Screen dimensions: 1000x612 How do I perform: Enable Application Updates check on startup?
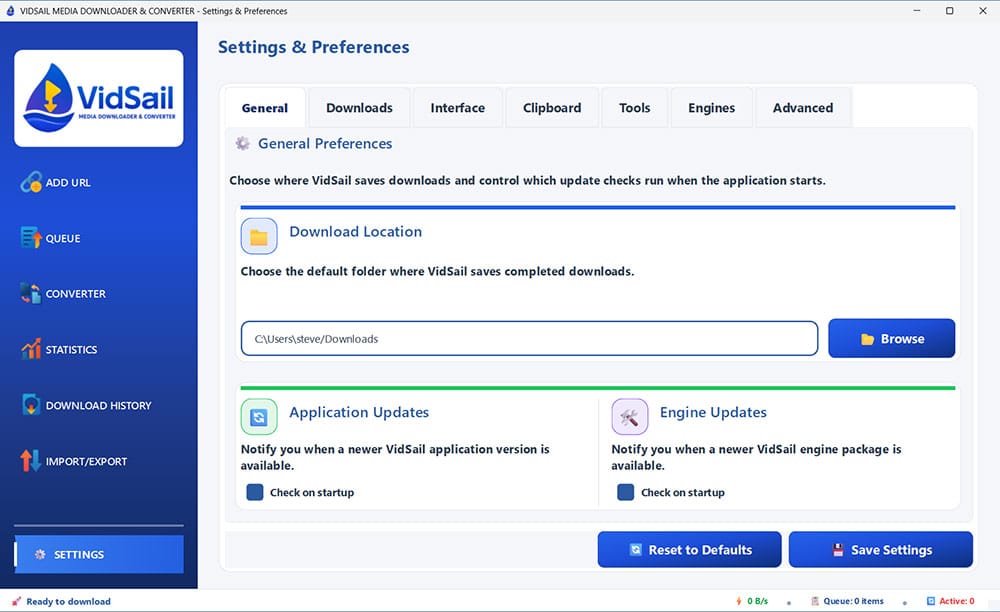[254, 492]
